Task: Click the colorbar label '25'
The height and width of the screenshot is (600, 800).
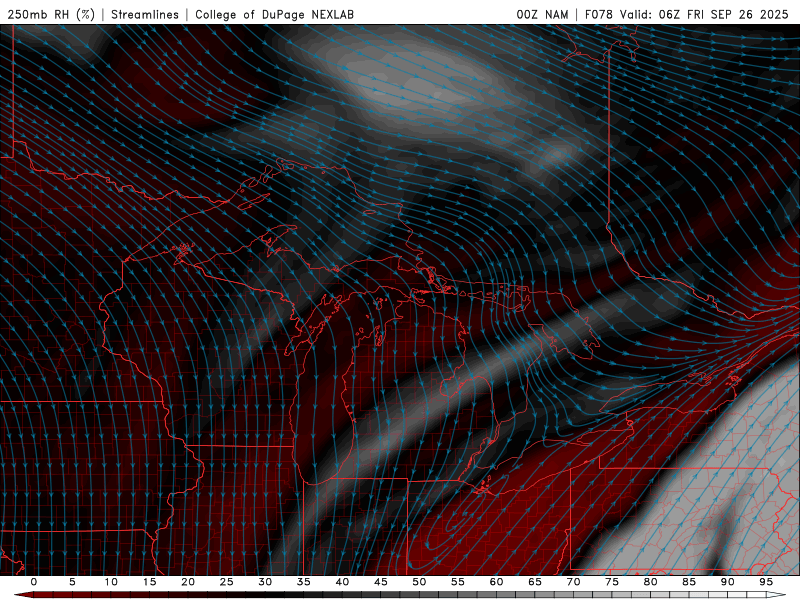Action: point(227,582)
